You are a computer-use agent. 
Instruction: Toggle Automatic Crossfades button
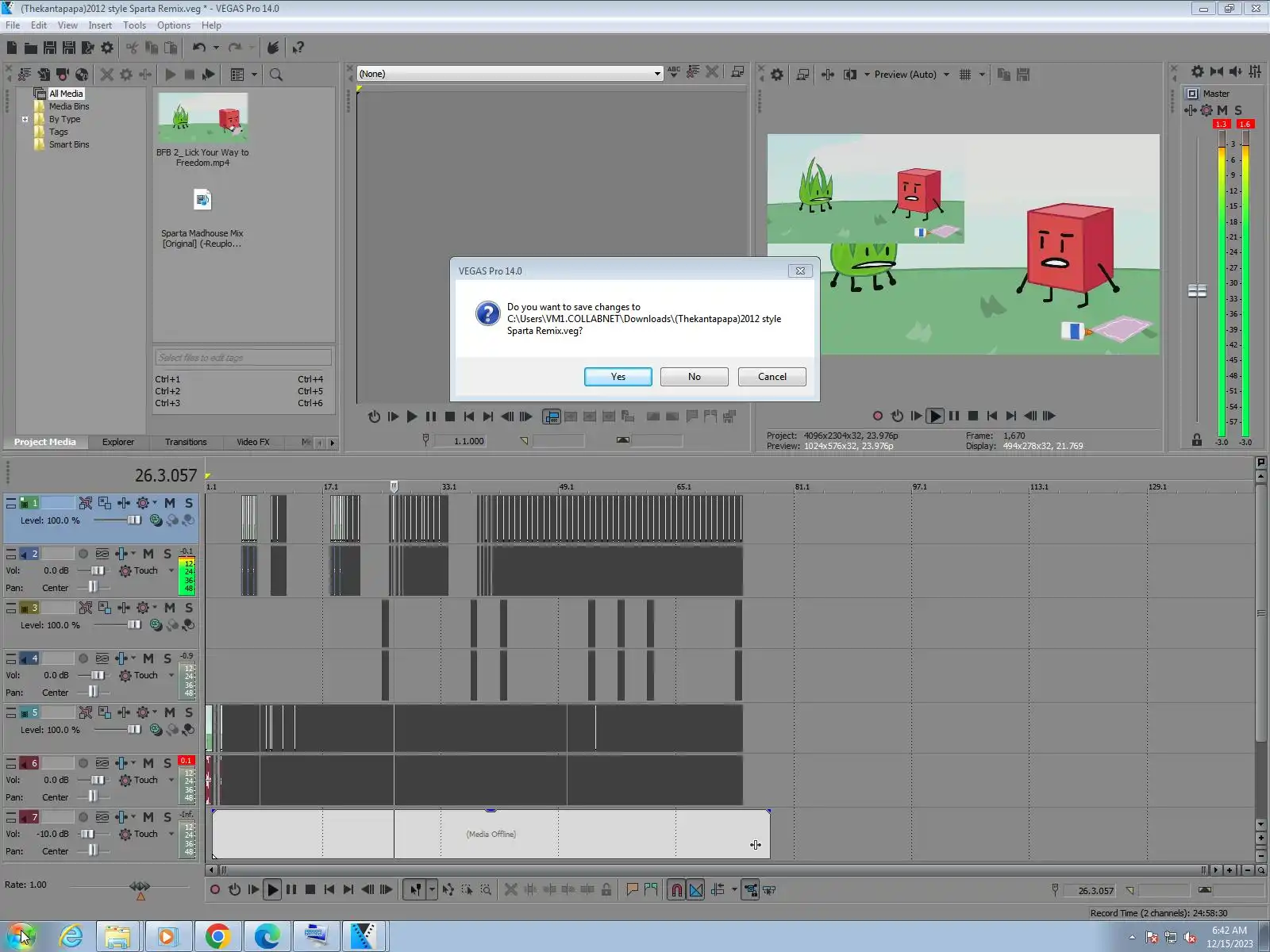[696, 890]
